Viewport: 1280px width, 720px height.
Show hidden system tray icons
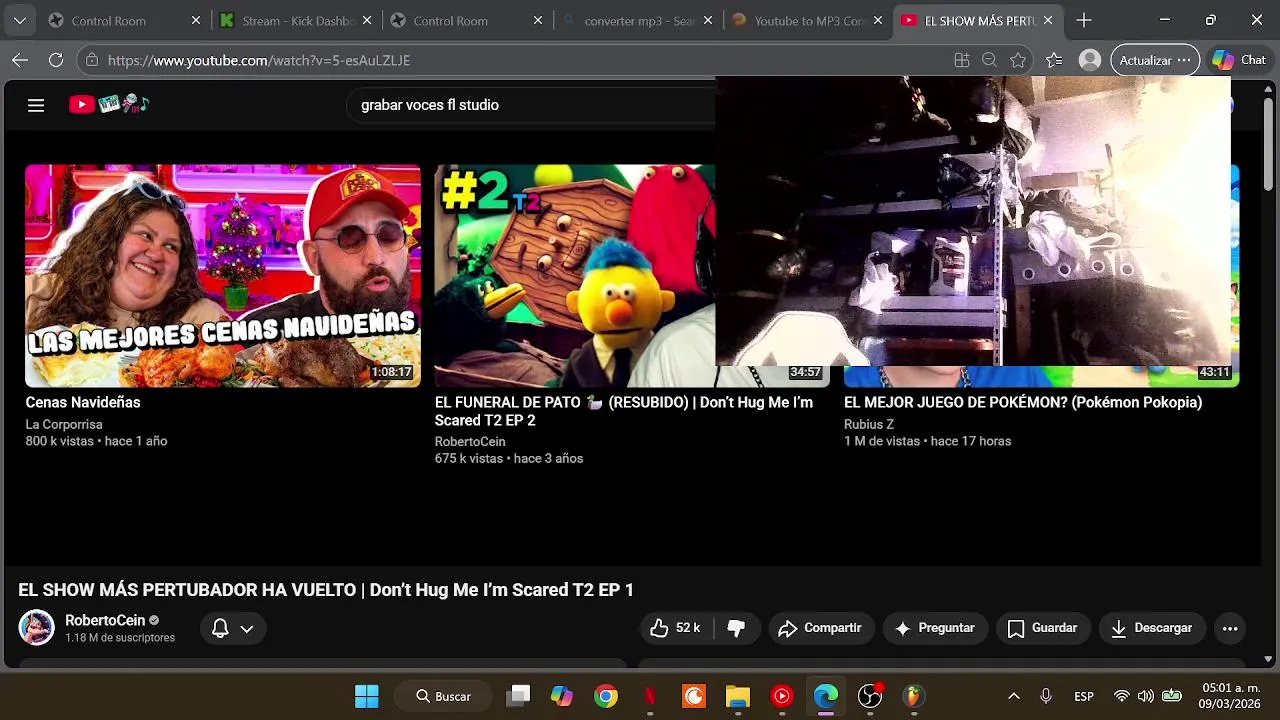point(1013,696)
